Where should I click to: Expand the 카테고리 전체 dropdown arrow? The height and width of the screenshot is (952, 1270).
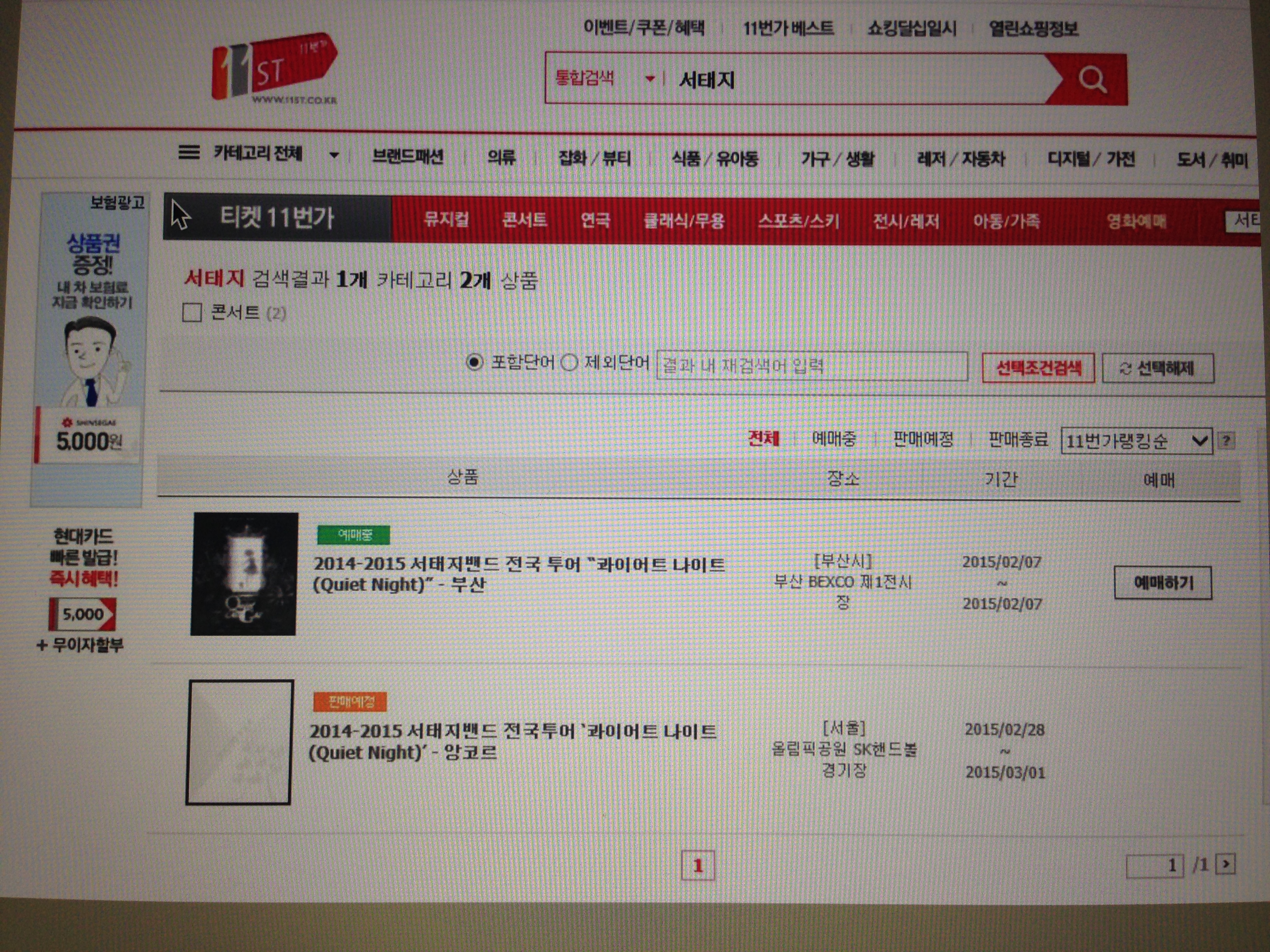334,155
